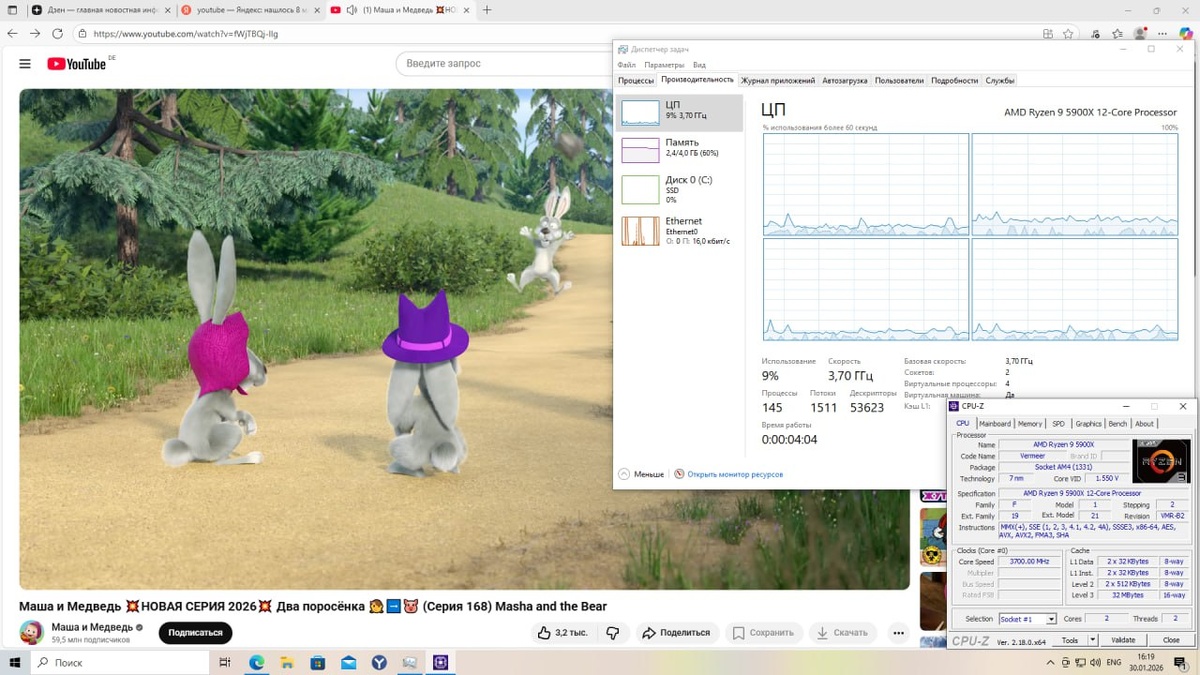Open Task View in the taskbar
The width and height of the screenshot is (1200, 675).
click(225, 662)
